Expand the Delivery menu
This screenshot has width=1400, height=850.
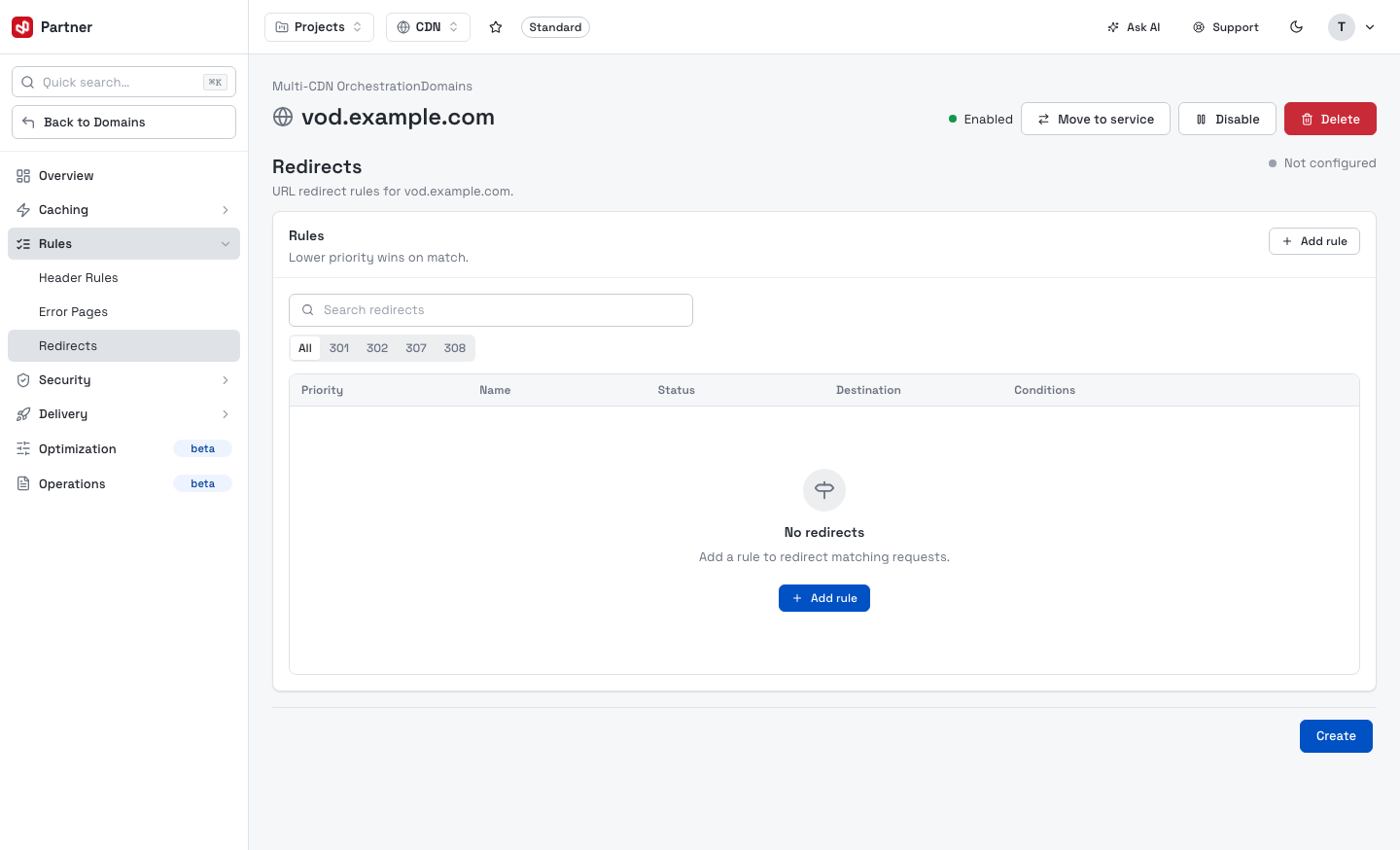(x=123, y=414)
